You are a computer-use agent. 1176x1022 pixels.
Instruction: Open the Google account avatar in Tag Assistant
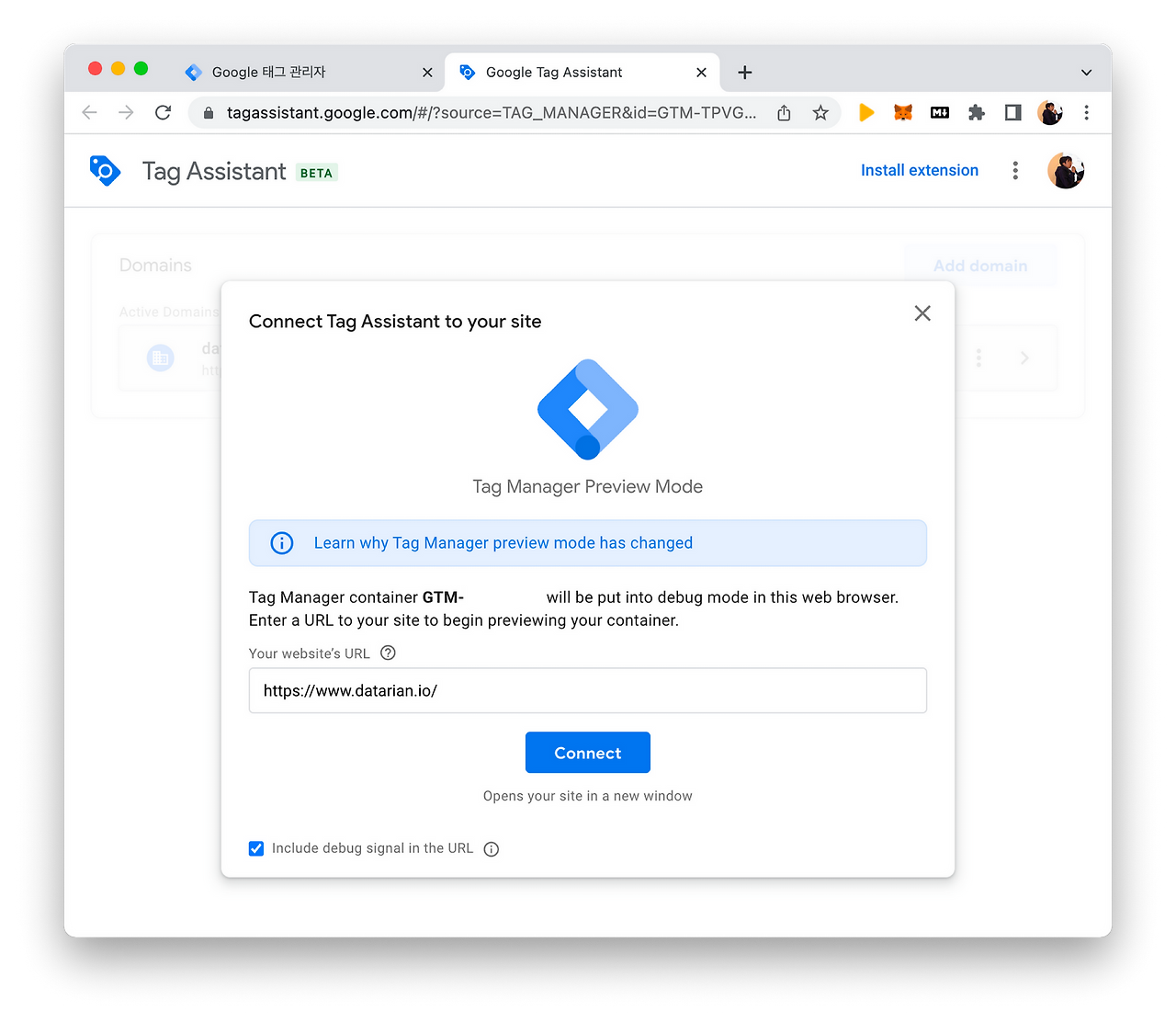(1066, 170)
